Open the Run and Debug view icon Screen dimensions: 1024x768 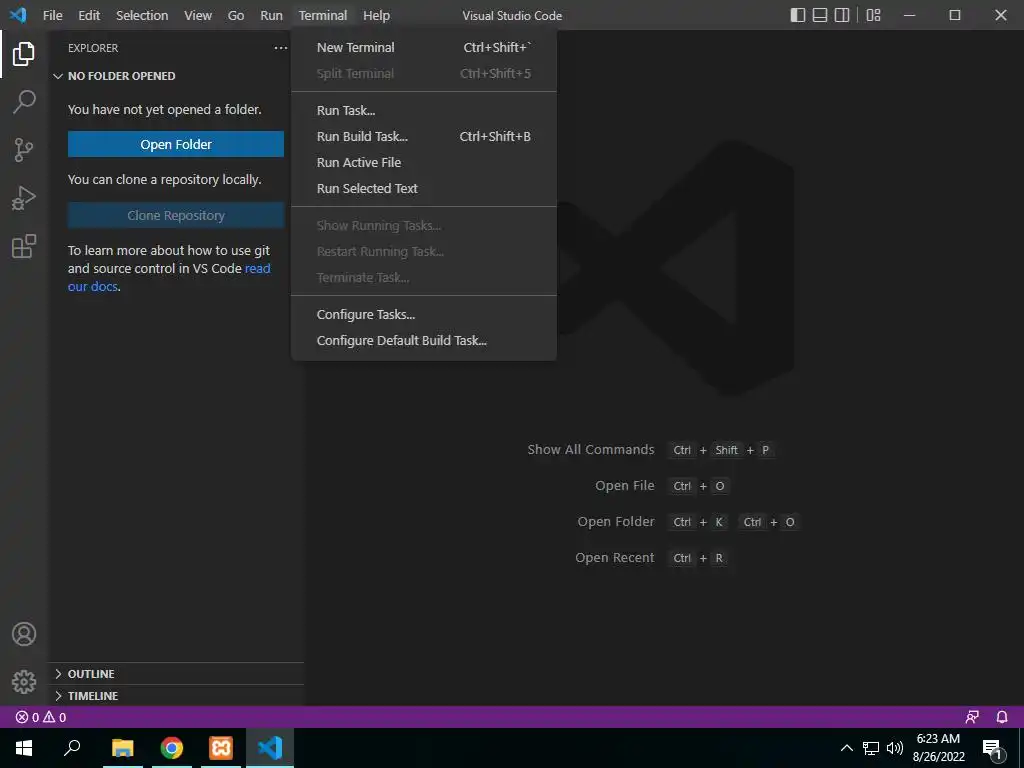[24, 198]
